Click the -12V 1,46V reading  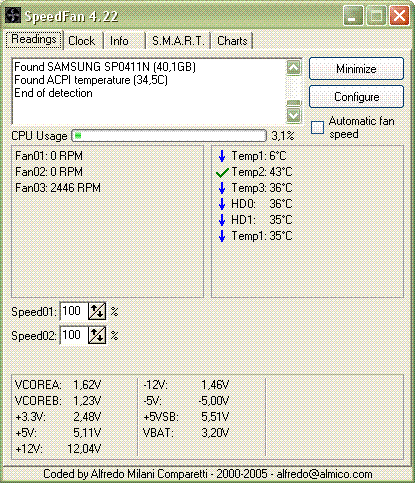pyautogui.click(x=186, y=385)
